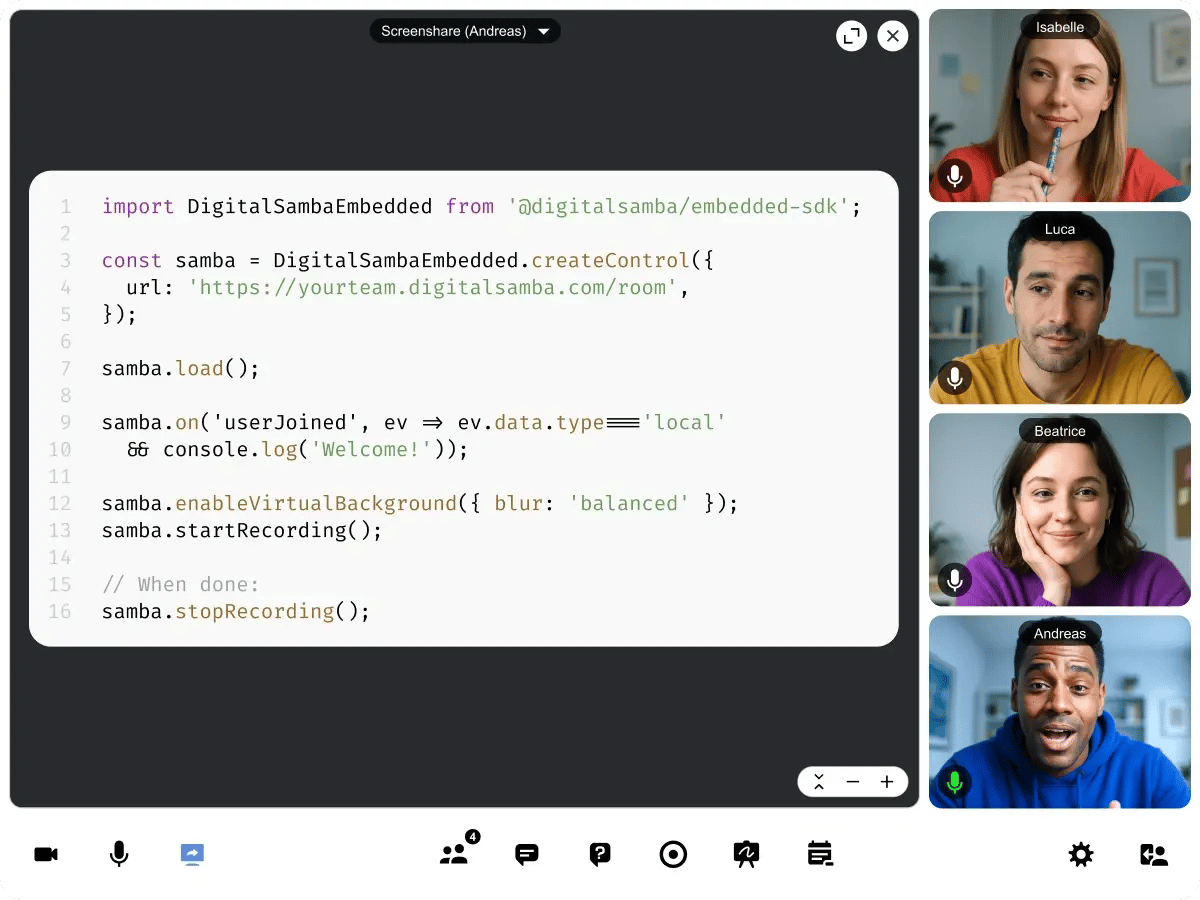The height and width of the screenshot is (900, 1200).
Task: Click Beatrice's microphone indicator
Action: pos(955,581)
